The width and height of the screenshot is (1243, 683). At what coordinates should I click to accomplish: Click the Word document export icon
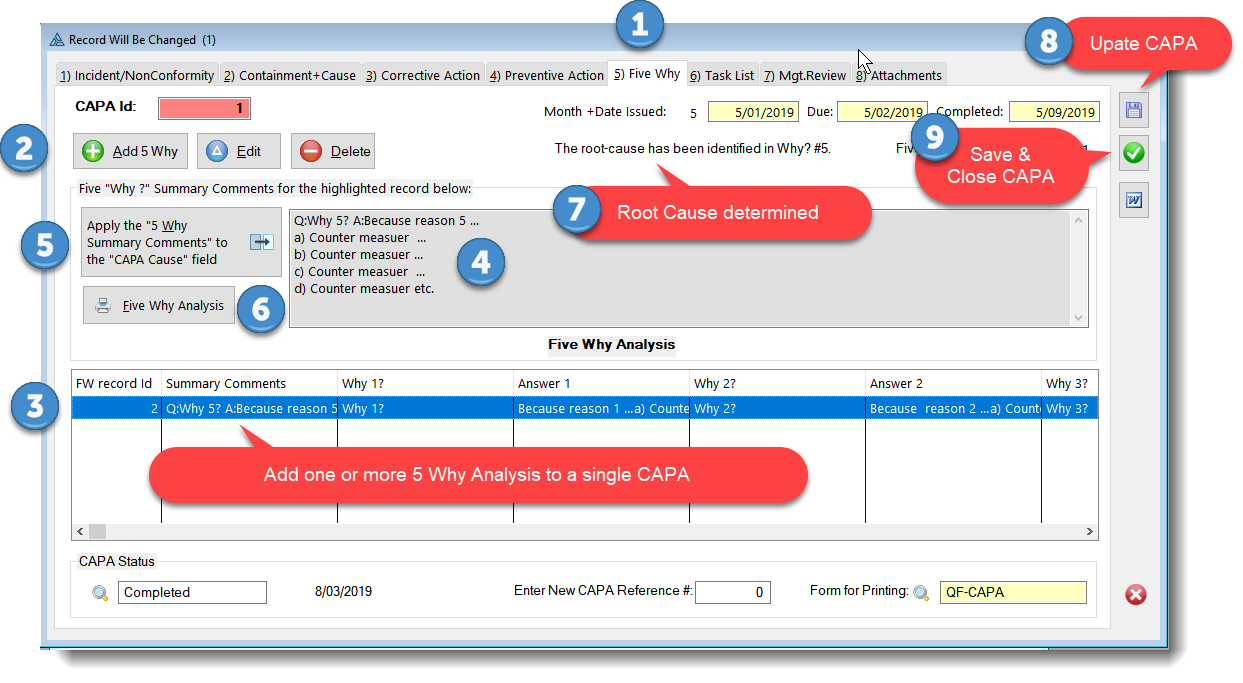click(x=1134, y=200)
